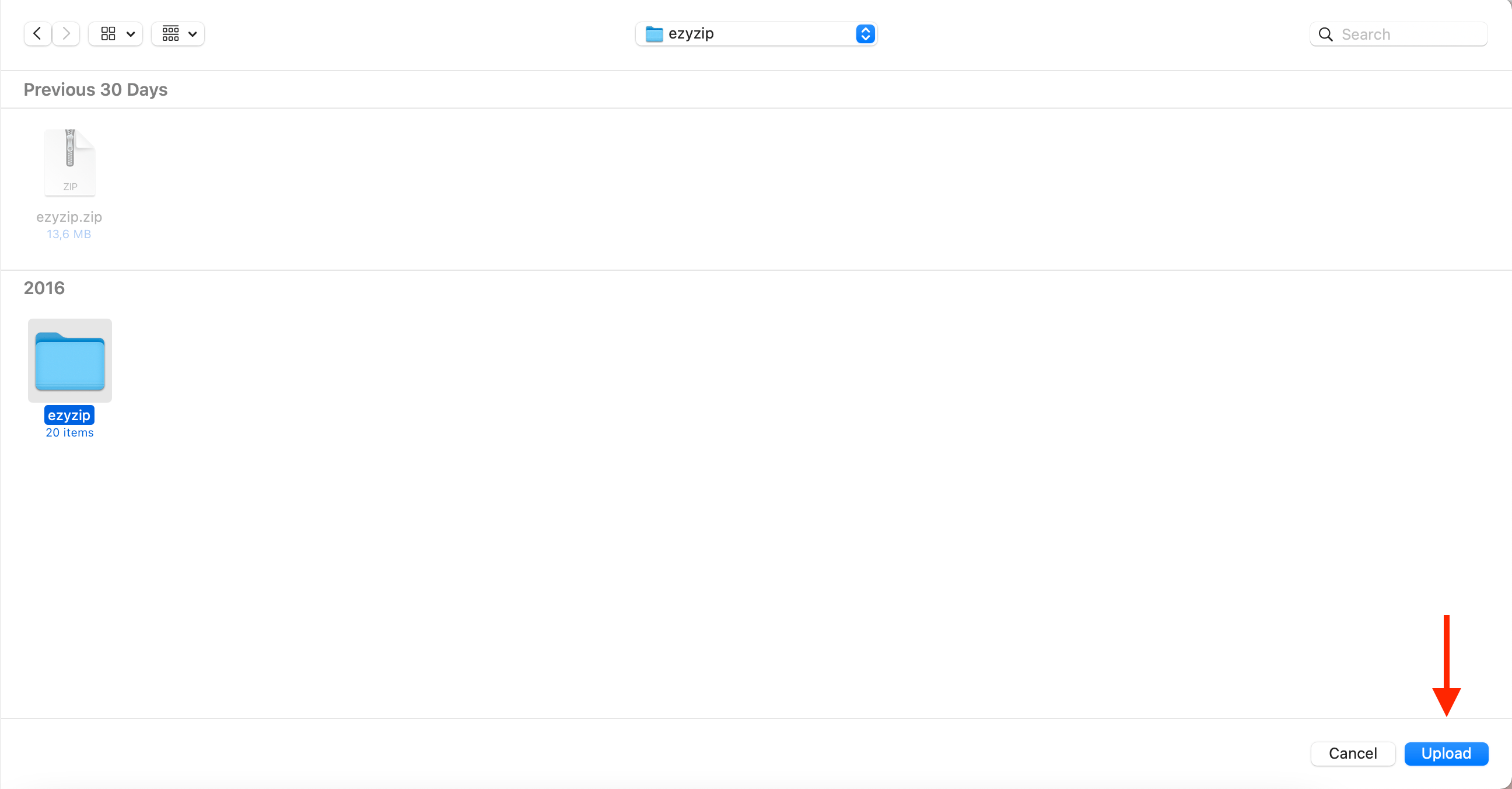Click the magnifying glass in the search field
This screenshot has width=1512, height=789.
click(x=1325, y=34)
